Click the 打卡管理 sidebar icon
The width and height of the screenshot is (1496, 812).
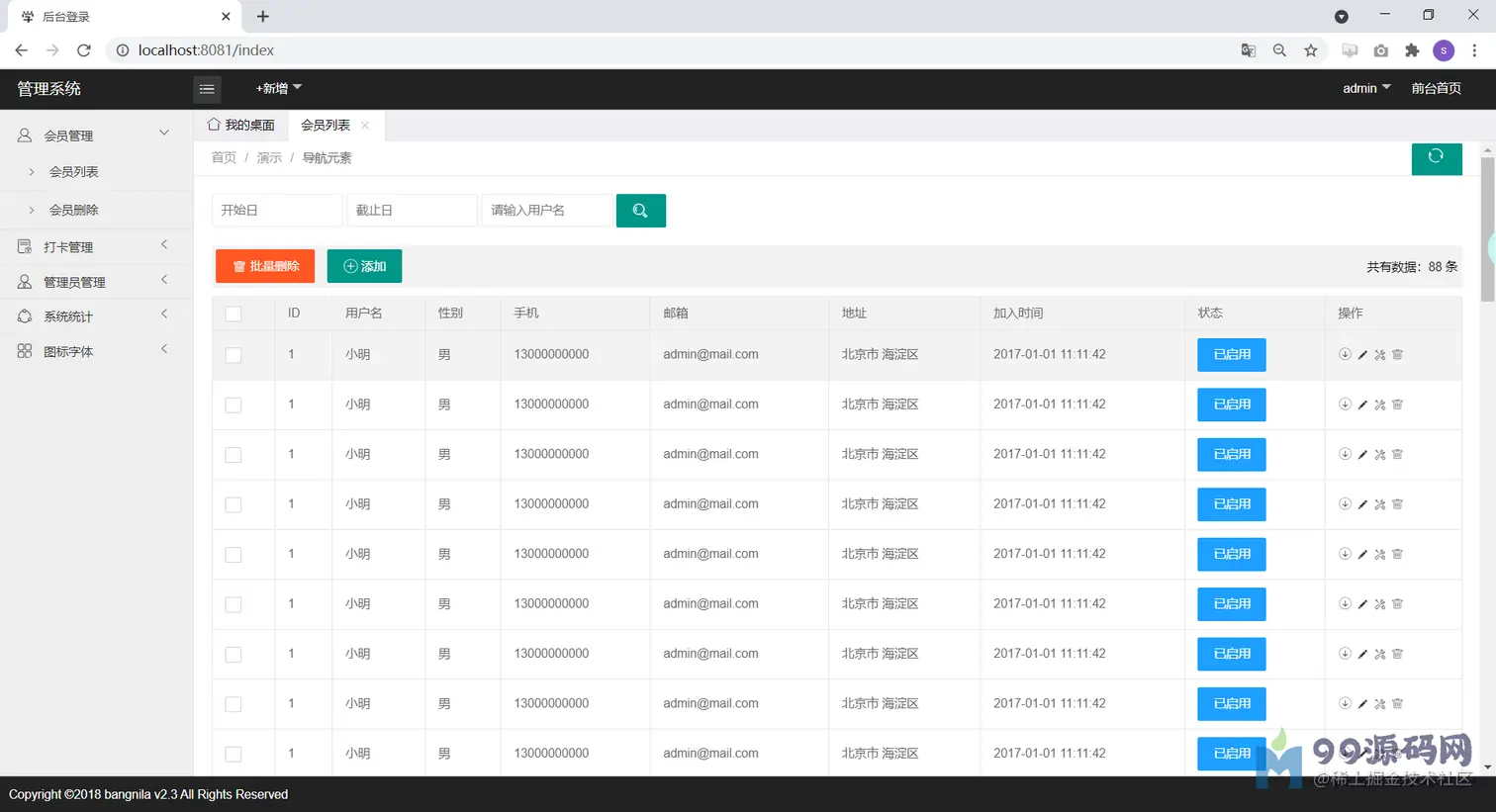point(25,246)
